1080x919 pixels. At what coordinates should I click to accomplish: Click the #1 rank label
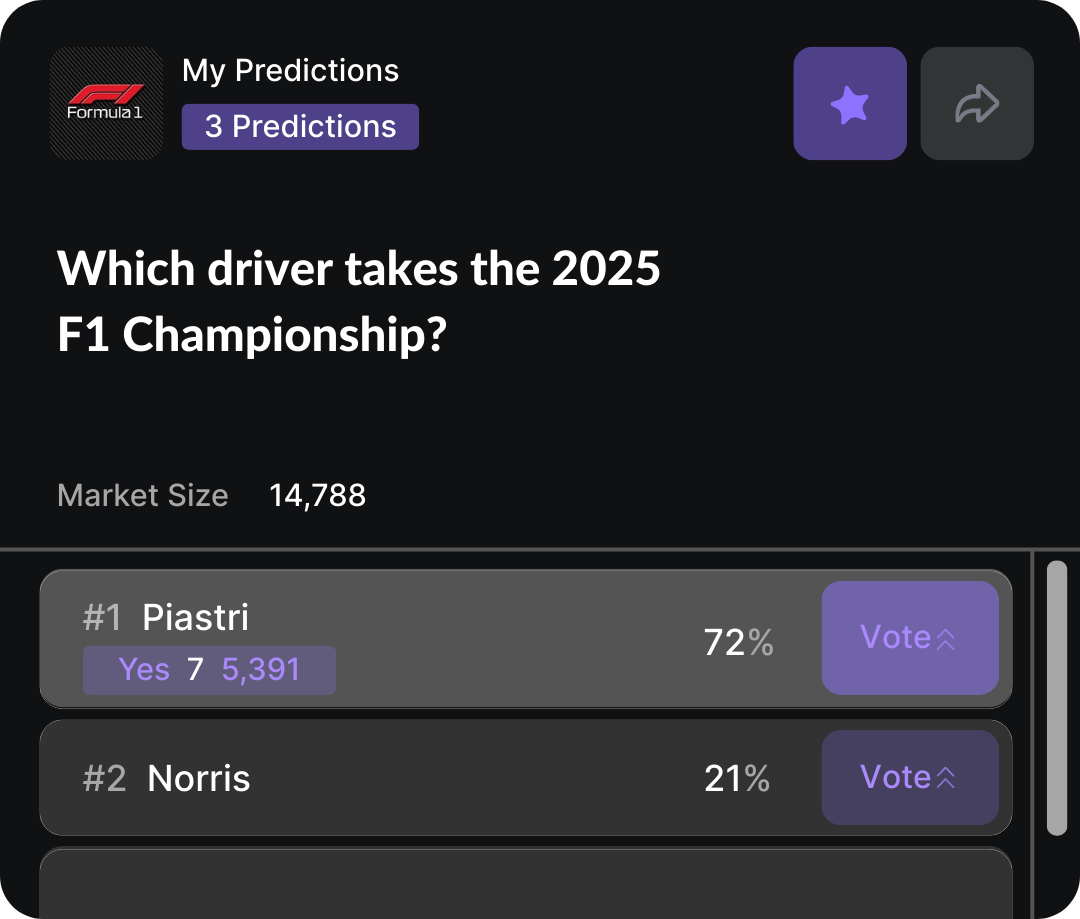point(102,618)
